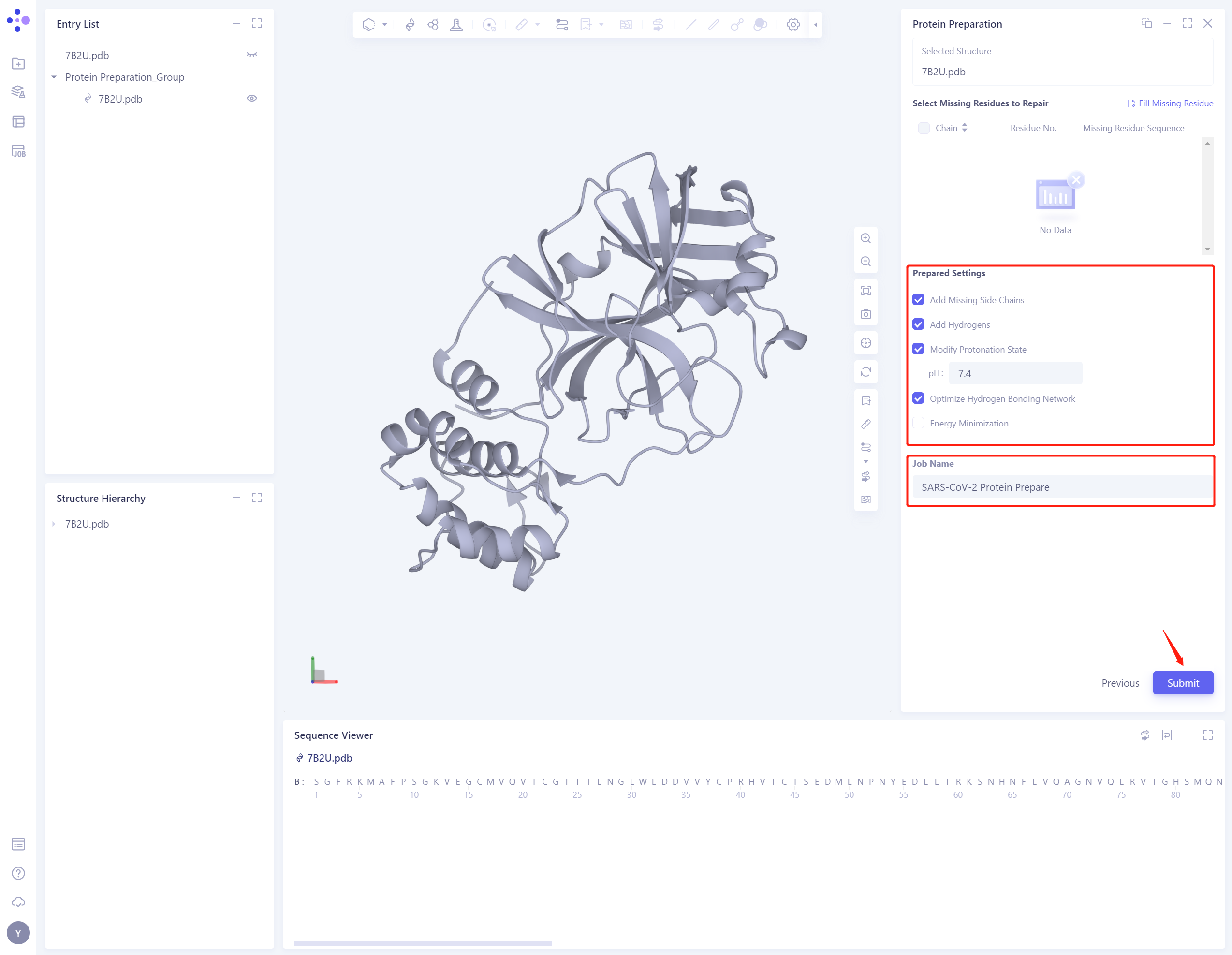Open dropdown next to bookmark tool

(x=601, y=25)
